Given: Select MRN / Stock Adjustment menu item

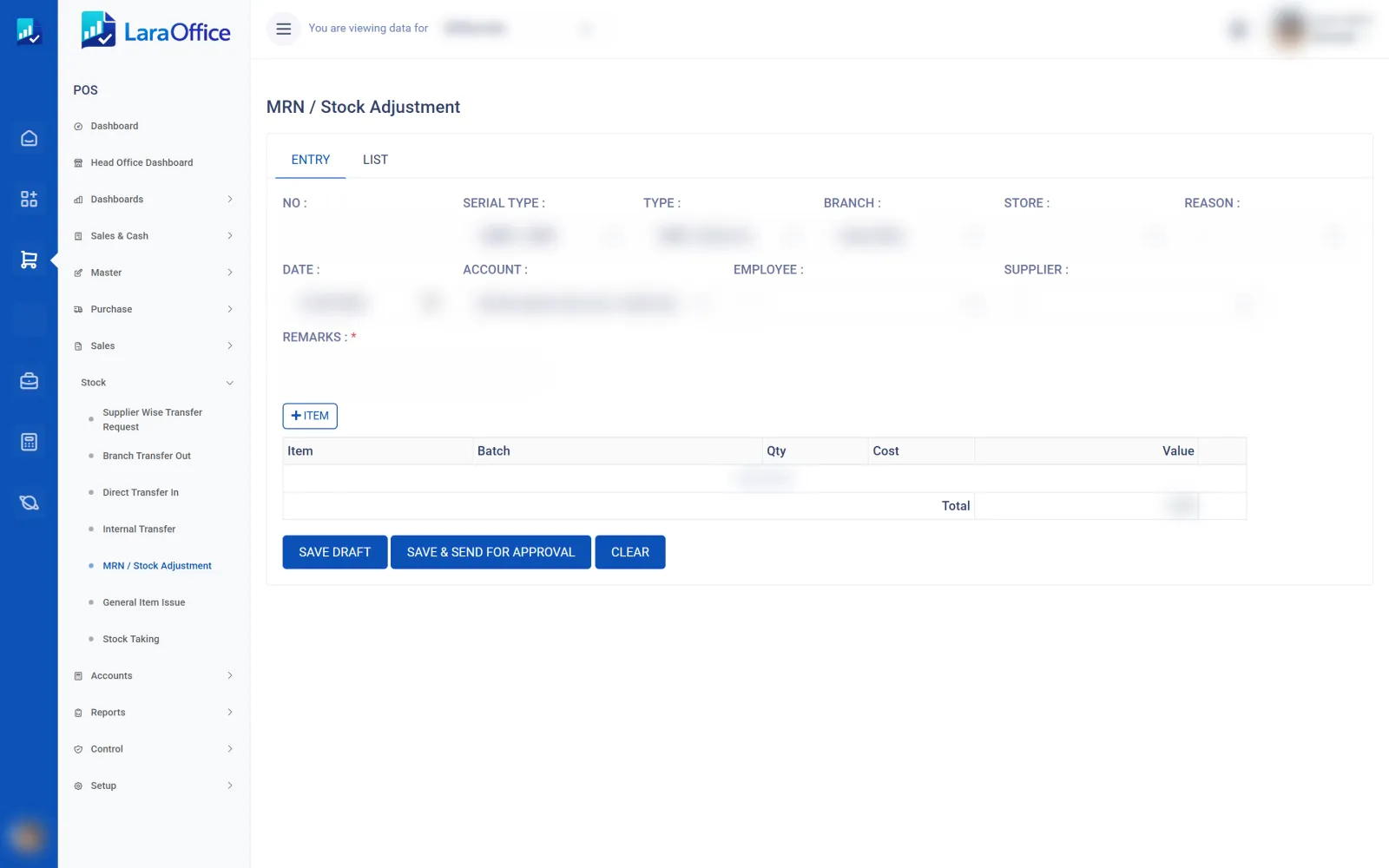Looking at the screenshot, I should coord(157,566).
